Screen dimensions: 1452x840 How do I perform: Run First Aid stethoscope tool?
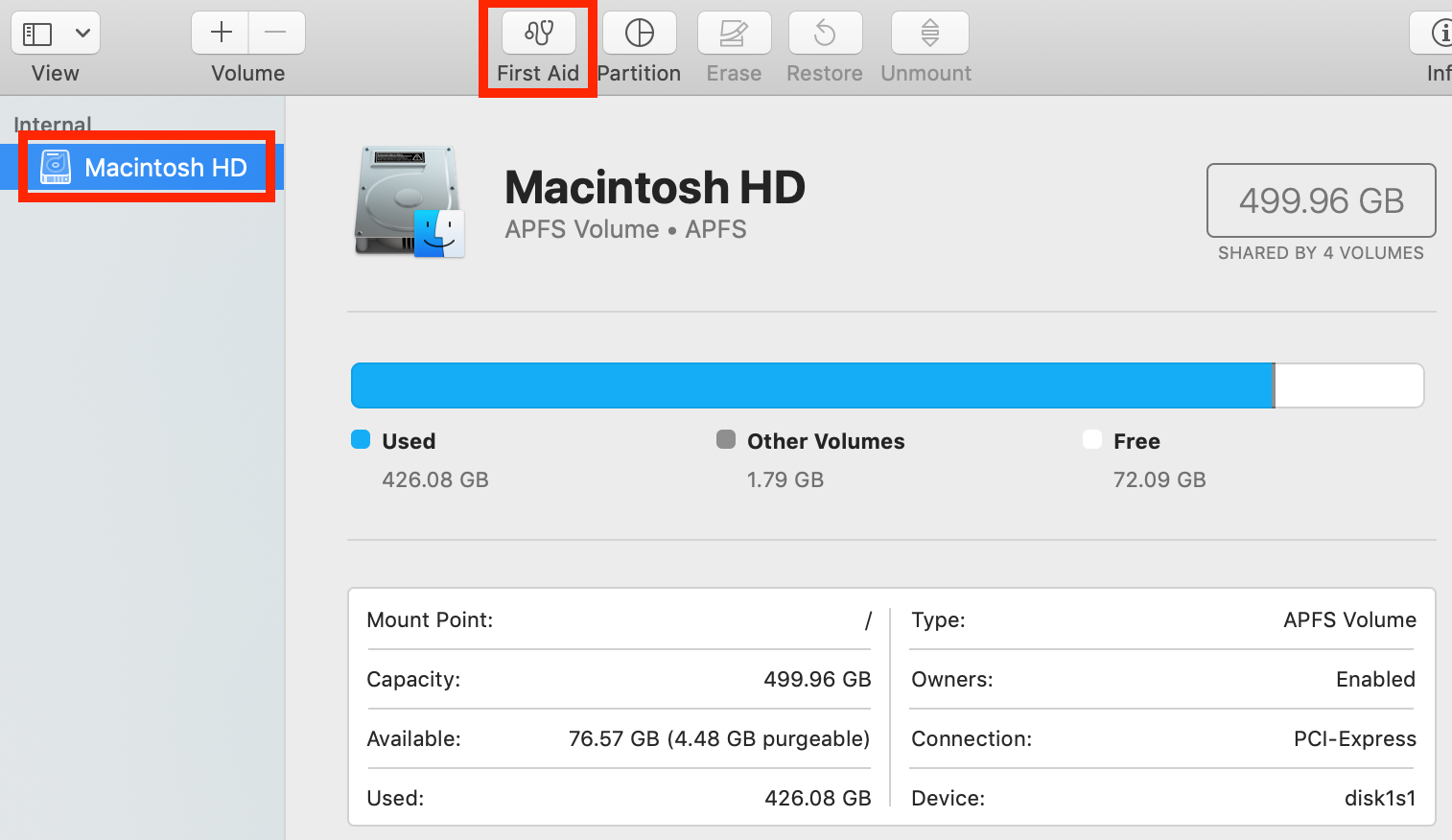pyautogui.click(x=538, y=33)
